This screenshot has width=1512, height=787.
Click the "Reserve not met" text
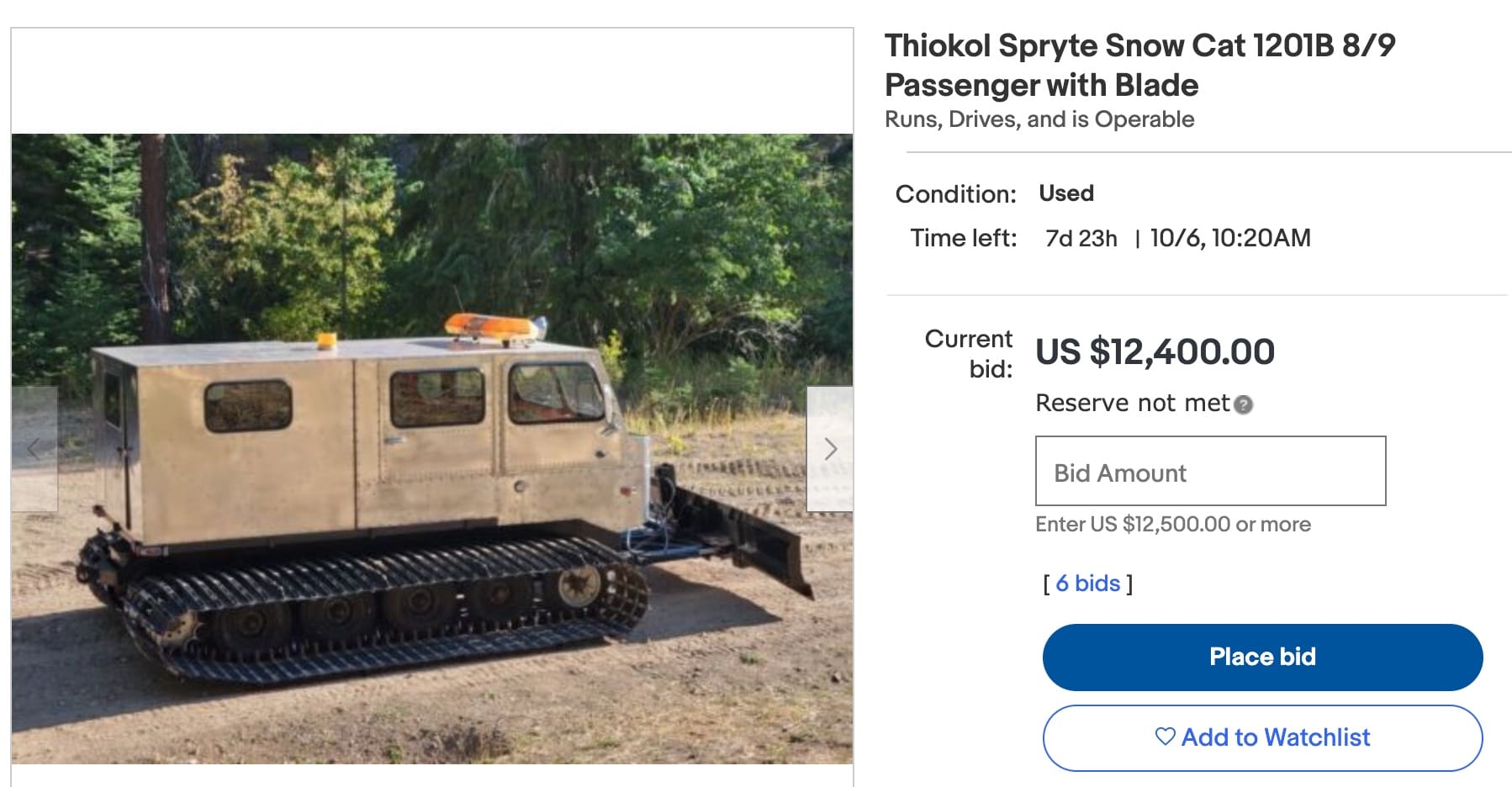click(1132, 404)
